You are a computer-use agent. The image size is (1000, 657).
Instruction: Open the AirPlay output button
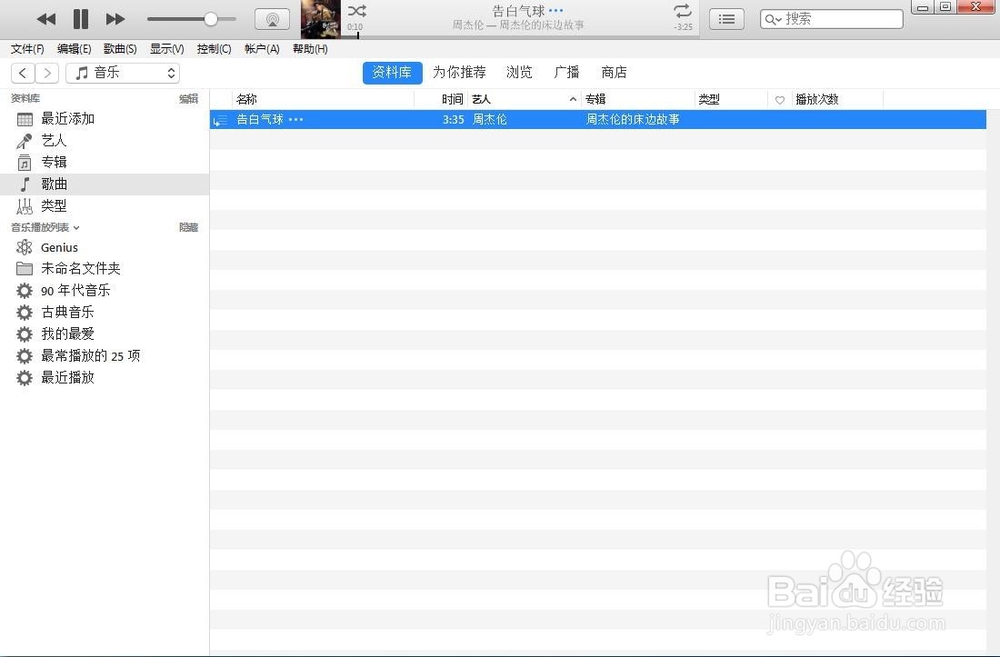272,19
